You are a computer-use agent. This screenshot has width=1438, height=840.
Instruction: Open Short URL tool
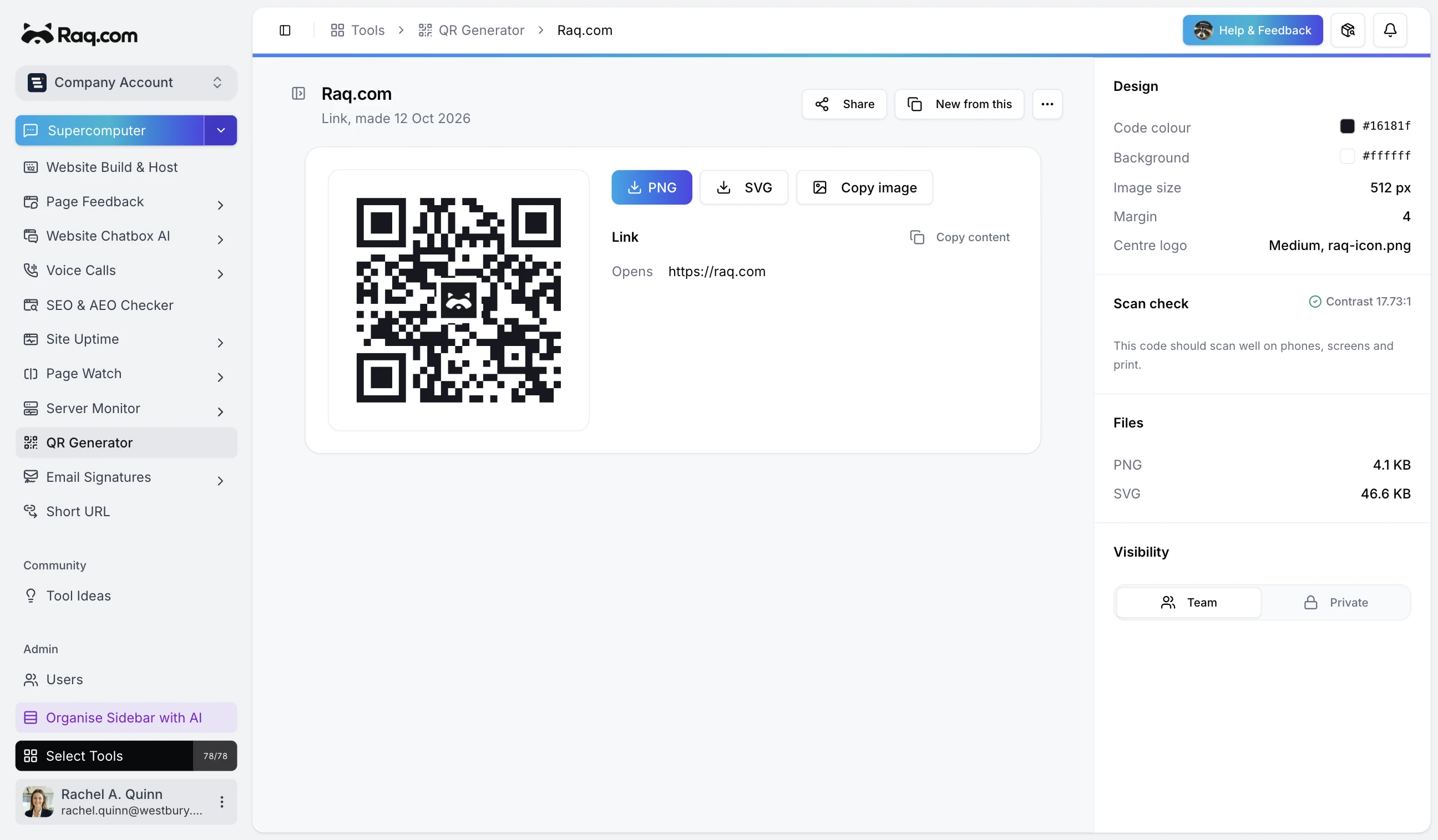tap(126, 512)
